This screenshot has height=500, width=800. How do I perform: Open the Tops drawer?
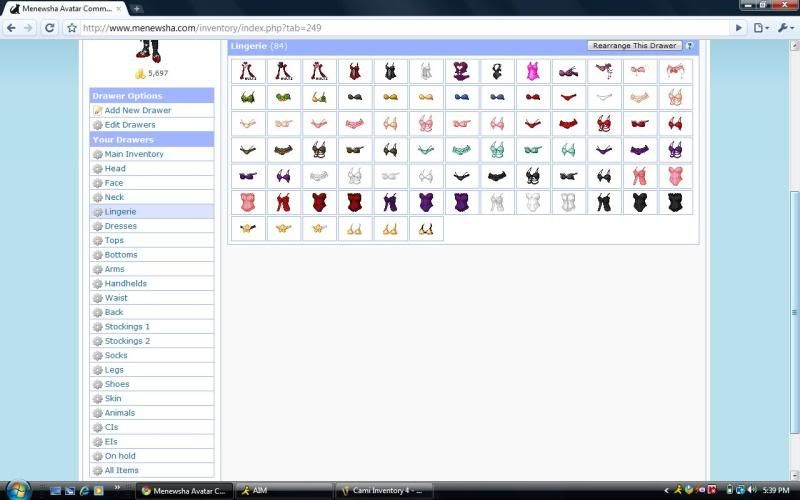click(x=114, y=240)
